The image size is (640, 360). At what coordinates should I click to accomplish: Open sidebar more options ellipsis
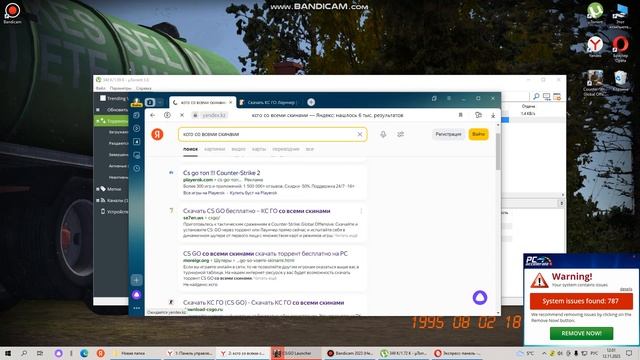[x=137, y=308]
